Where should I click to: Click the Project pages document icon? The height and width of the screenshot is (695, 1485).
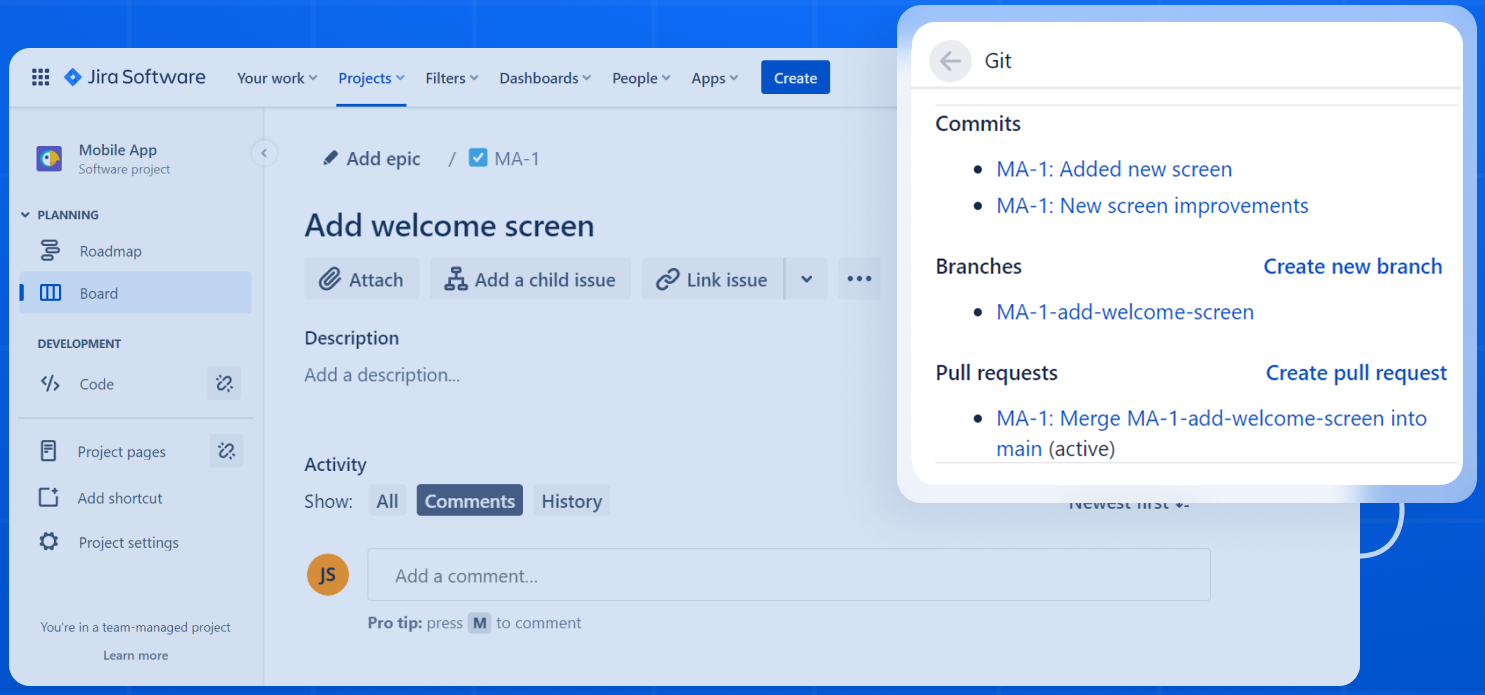(x=48, y=451)
